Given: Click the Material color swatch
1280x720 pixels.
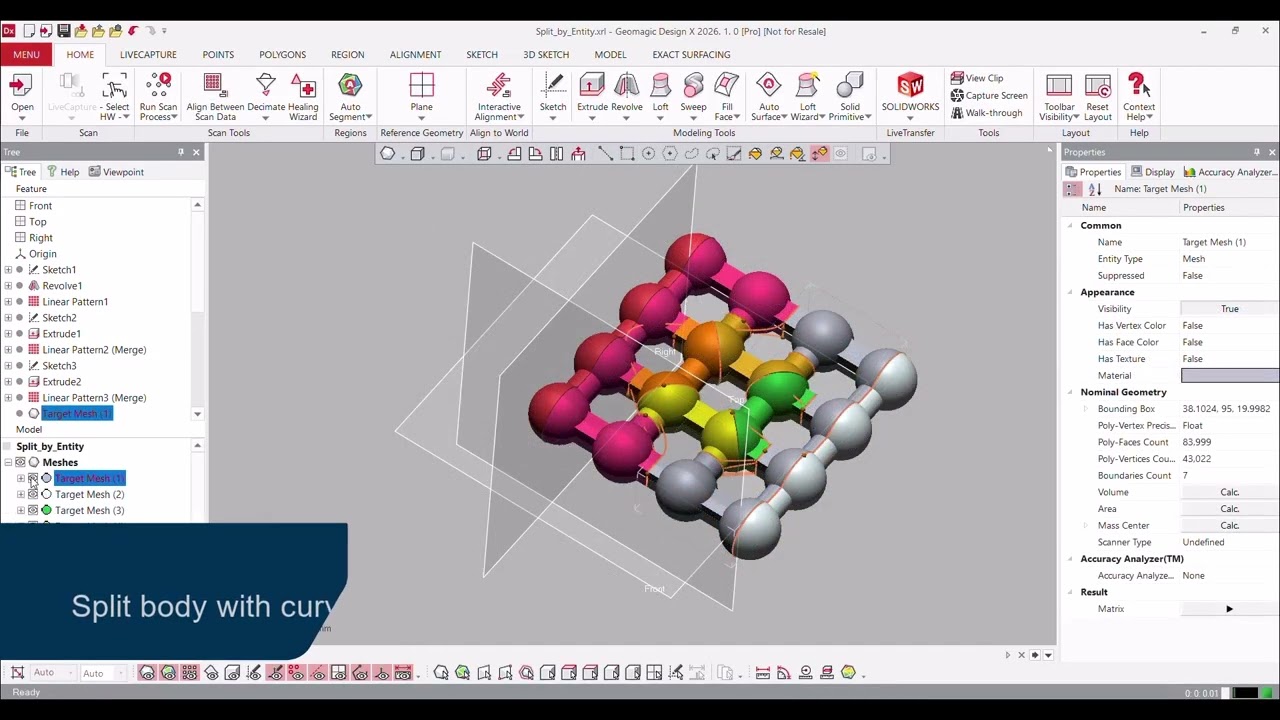Looking at the screenshot, I should 1230,376.
